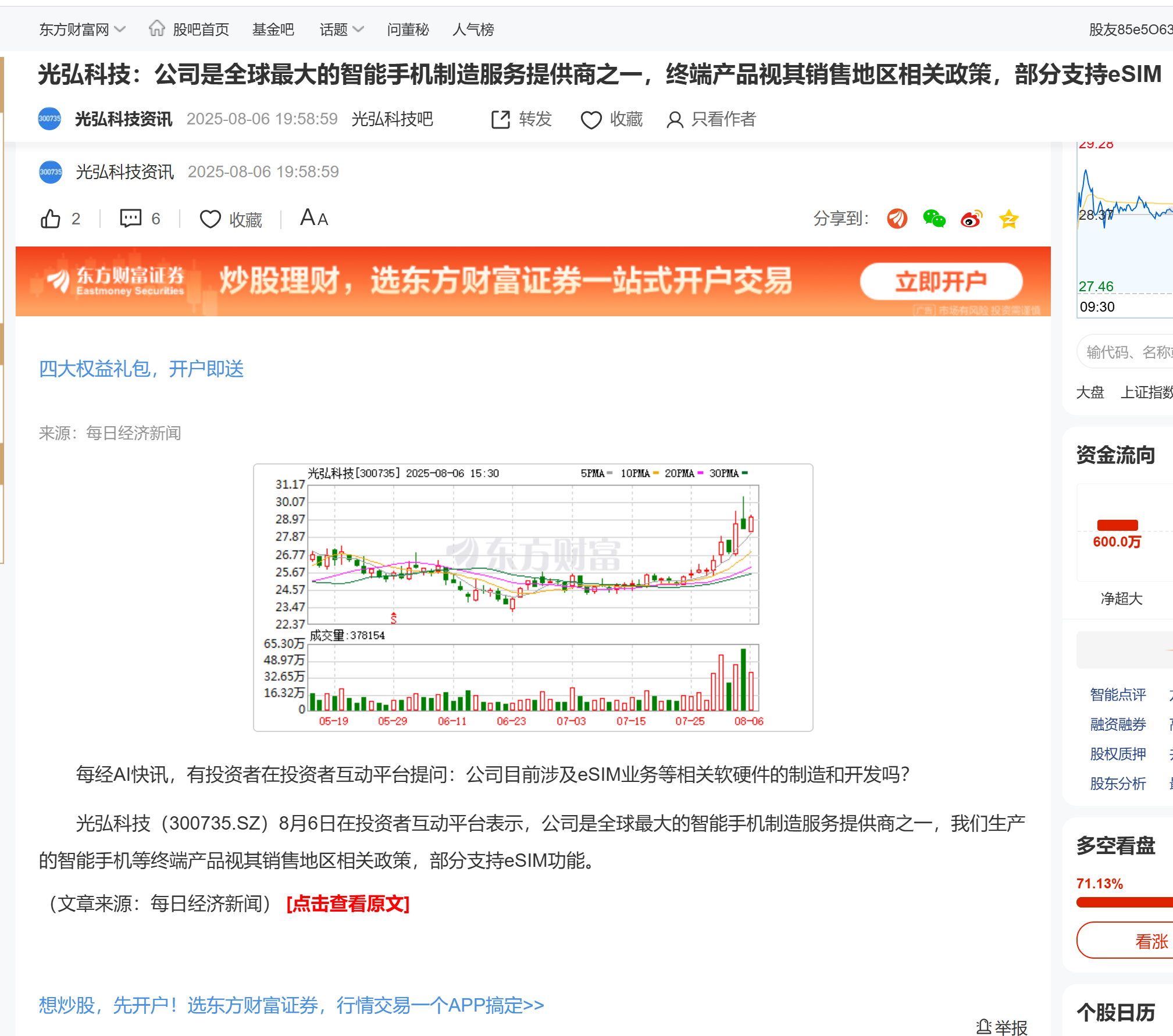The width and height of the screenshot is (1173, 1036).
Task: Click the 股友85e5063 username
Action: 1131,29
